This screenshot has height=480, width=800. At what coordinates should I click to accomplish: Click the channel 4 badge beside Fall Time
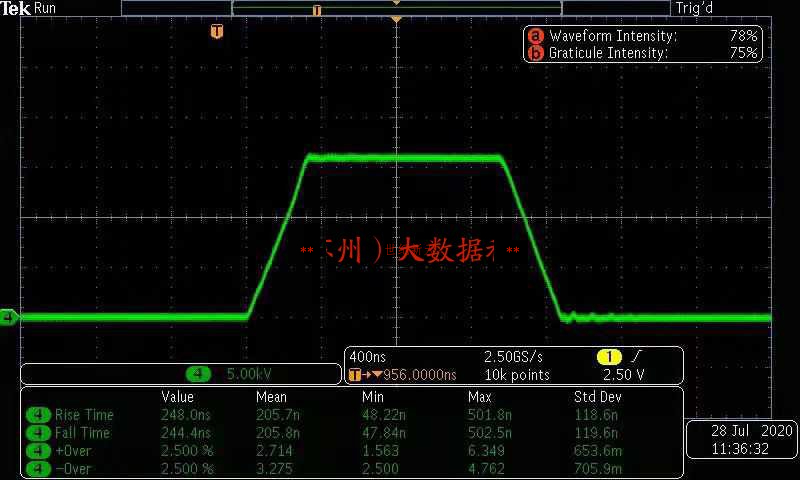pos(39,433)
